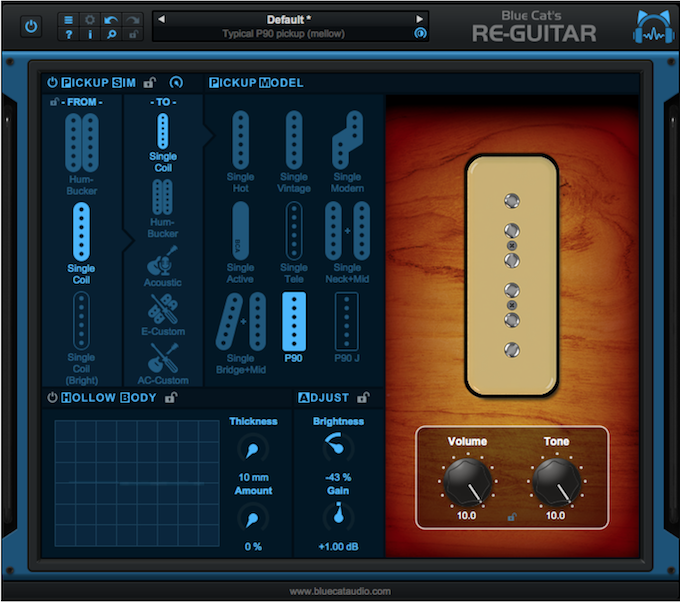Click Pickup Sim reset circular arrow
This screenshot has width=680, height=602.
click(176, 82)
